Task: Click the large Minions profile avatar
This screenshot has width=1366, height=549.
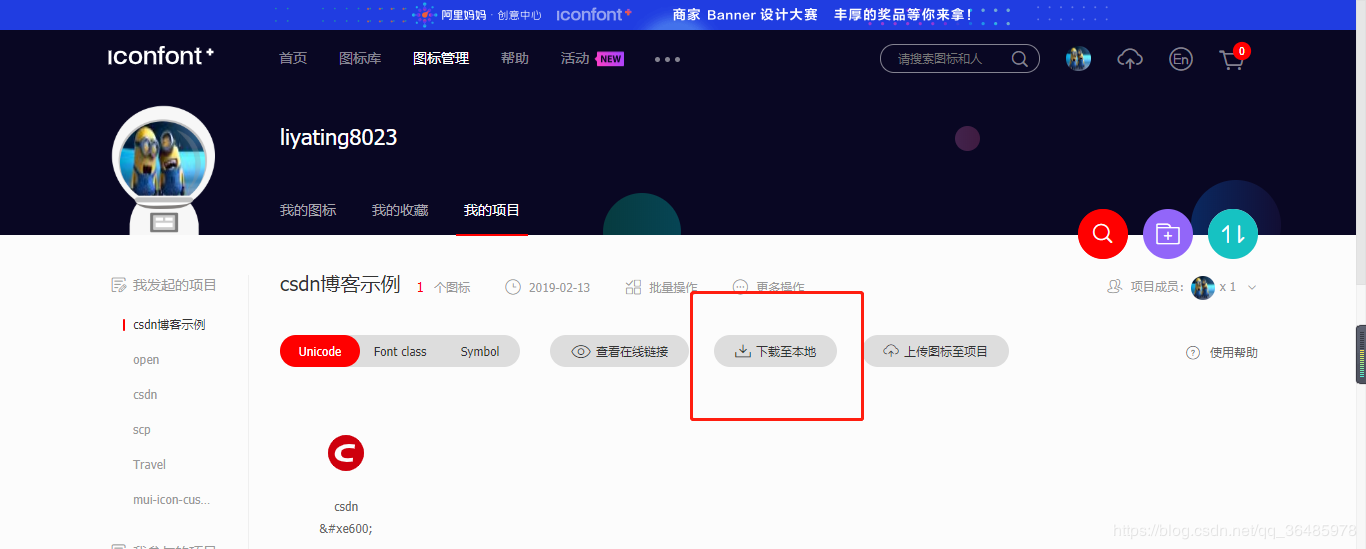Action: pos(163,158)
